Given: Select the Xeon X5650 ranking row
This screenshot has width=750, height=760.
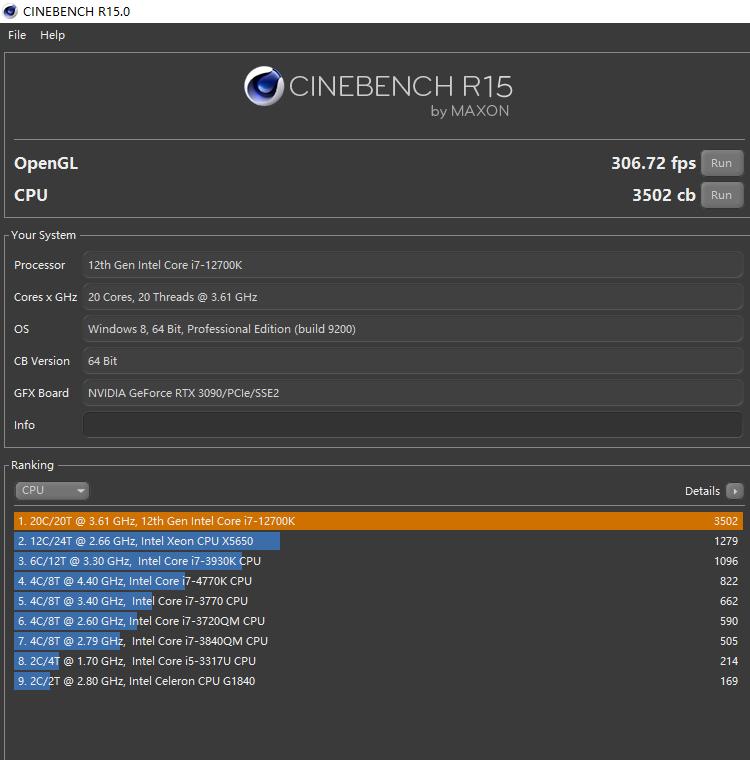Looking at the screenshot, I should [x=378, y=541].
